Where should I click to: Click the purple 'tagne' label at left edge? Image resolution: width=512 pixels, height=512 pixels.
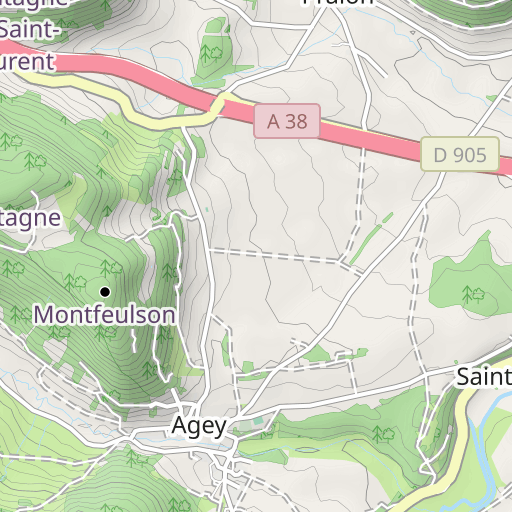click(30, 218)
